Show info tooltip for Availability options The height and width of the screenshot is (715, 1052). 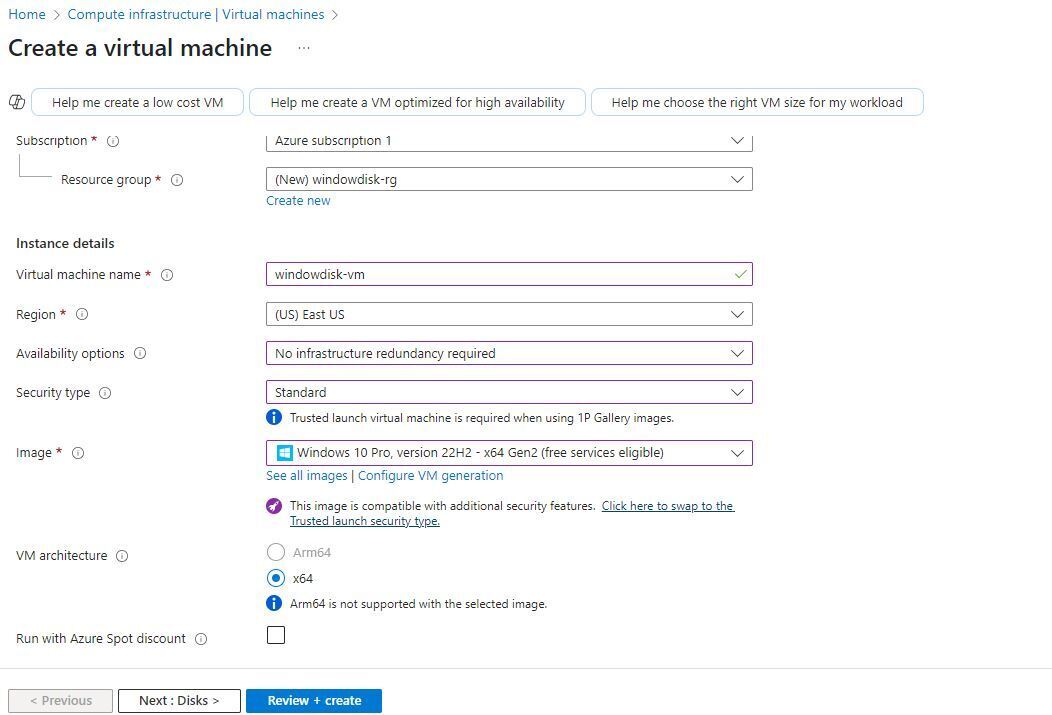click(140, 353)
